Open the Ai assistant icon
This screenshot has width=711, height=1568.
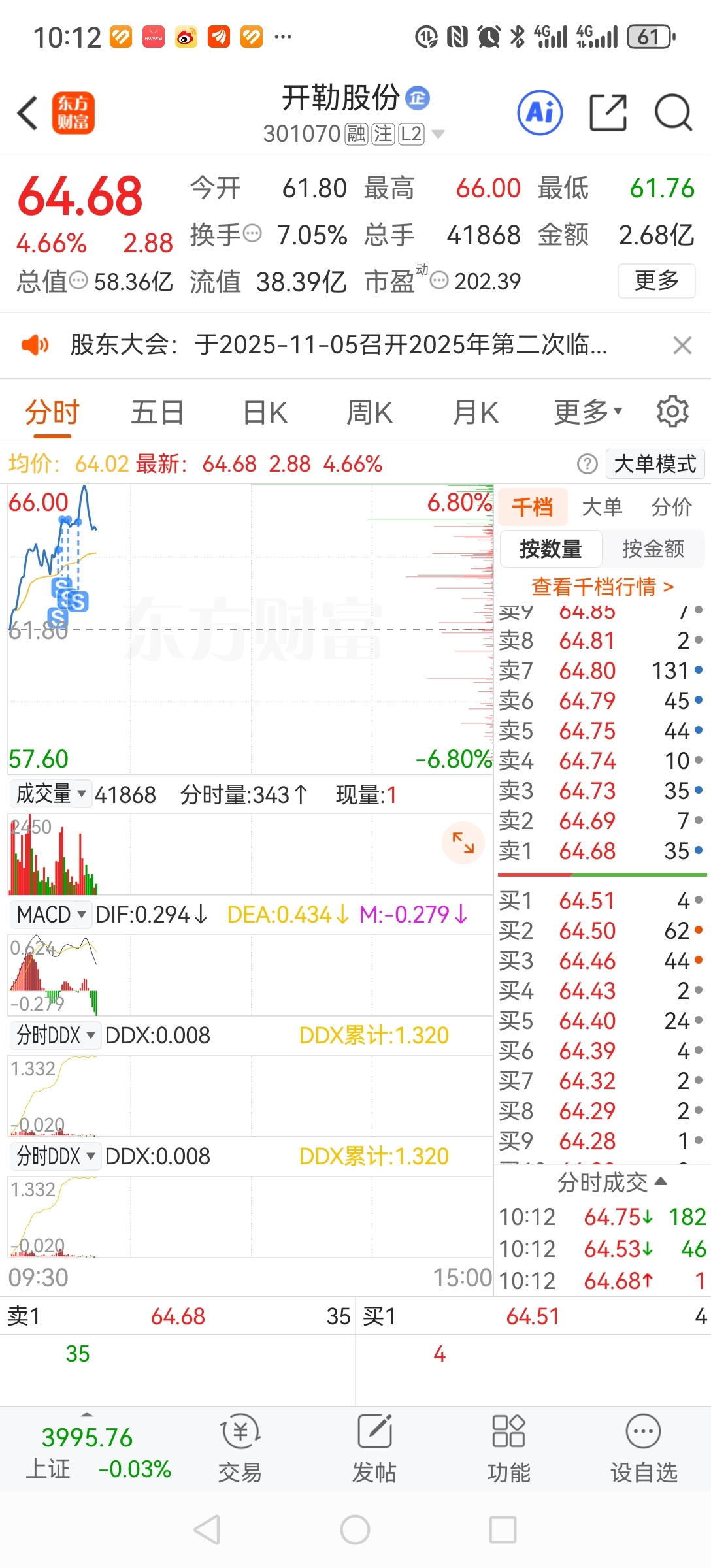[x=540, y=112]
